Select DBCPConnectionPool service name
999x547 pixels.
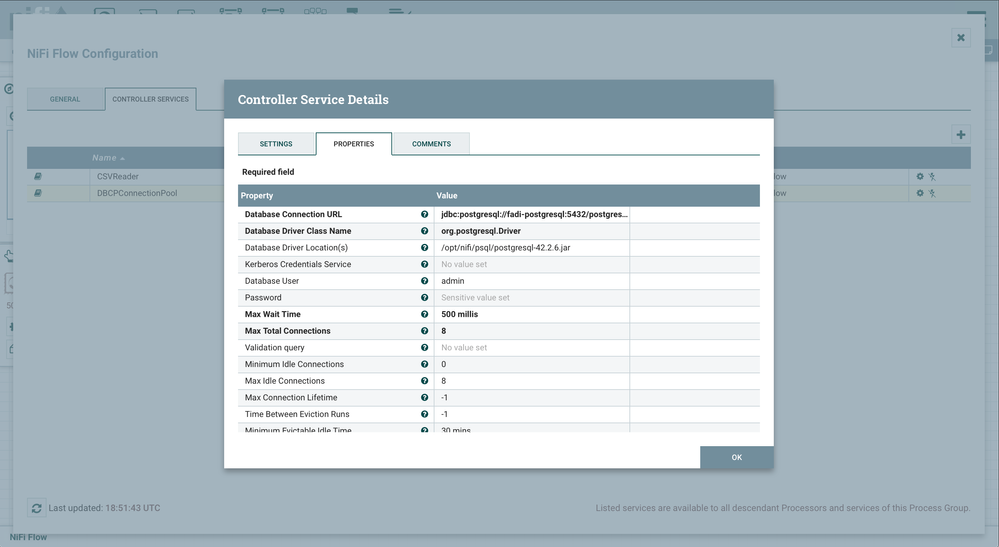[x=137, y=193]
